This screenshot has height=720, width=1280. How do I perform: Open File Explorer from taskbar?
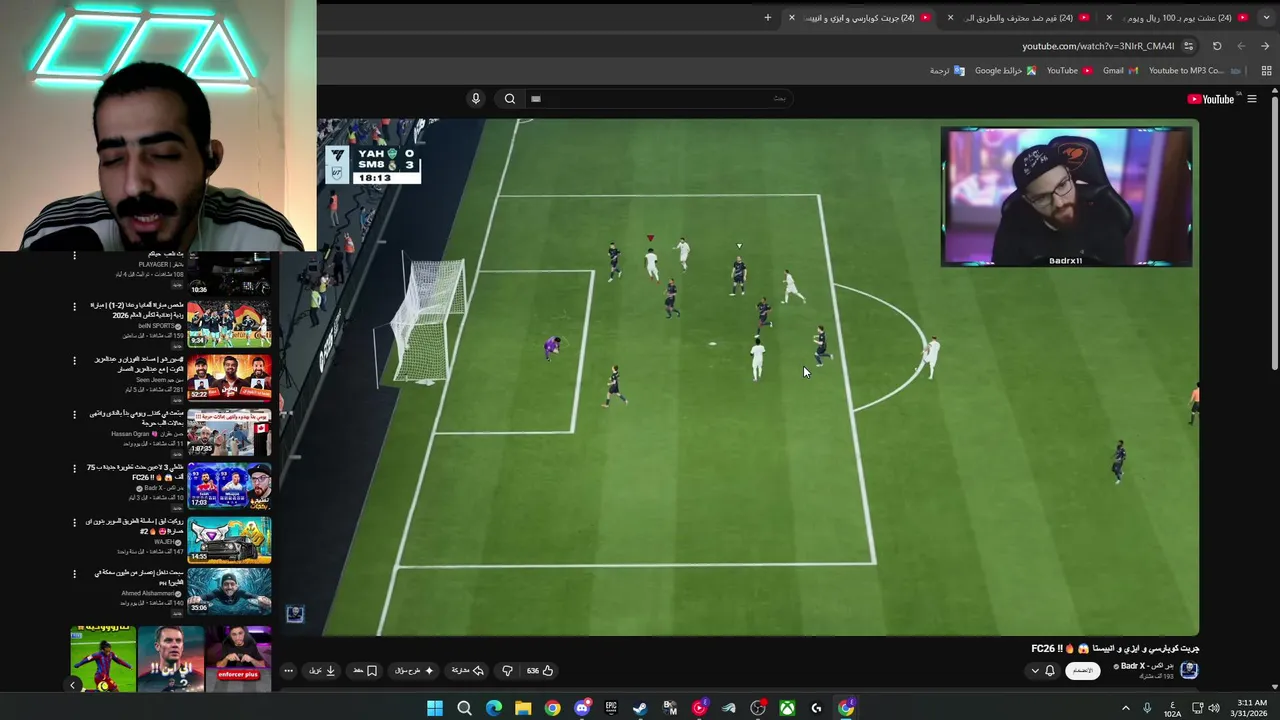click(523, 708)
